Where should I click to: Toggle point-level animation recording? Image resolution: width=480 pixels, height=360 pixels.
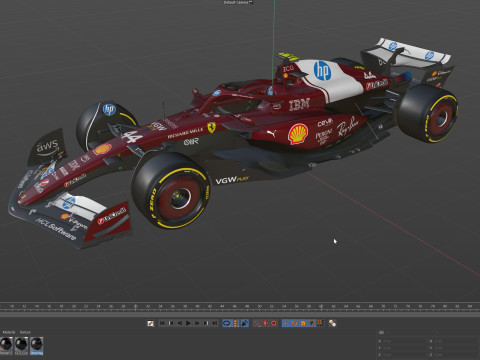(x=320, y=323)
